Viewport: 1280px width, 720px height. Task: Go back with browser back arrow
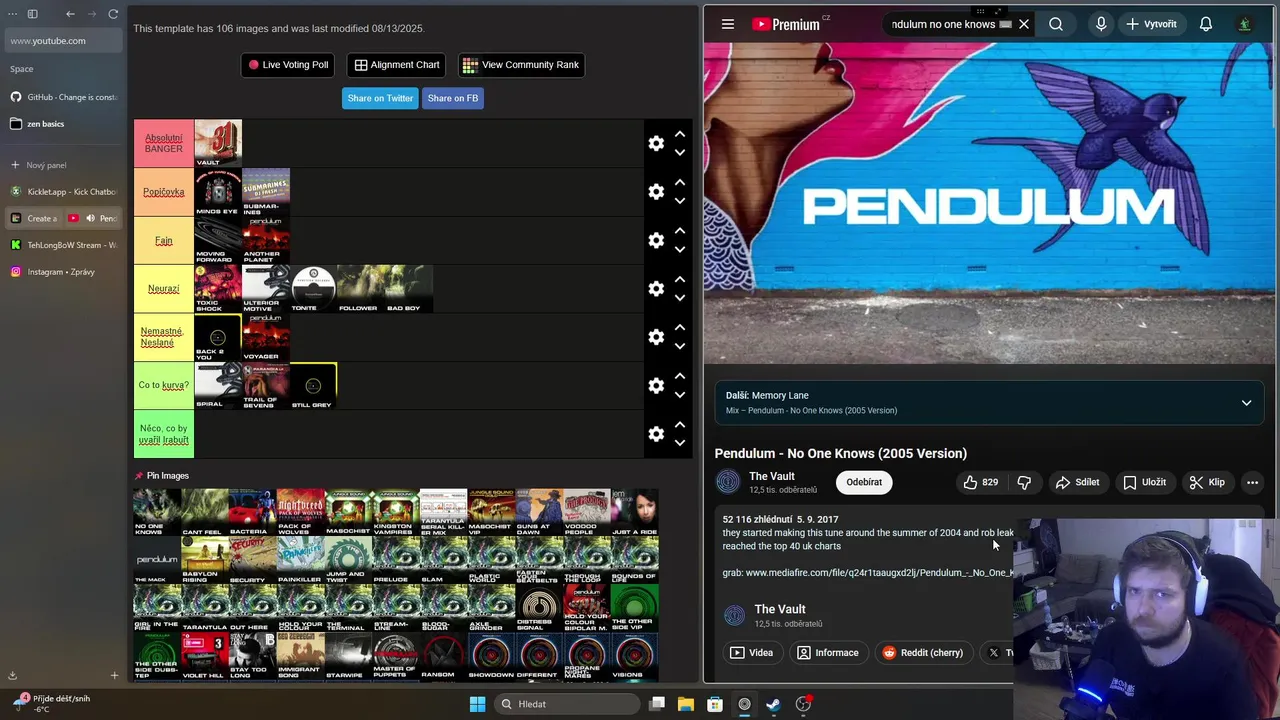70,14
